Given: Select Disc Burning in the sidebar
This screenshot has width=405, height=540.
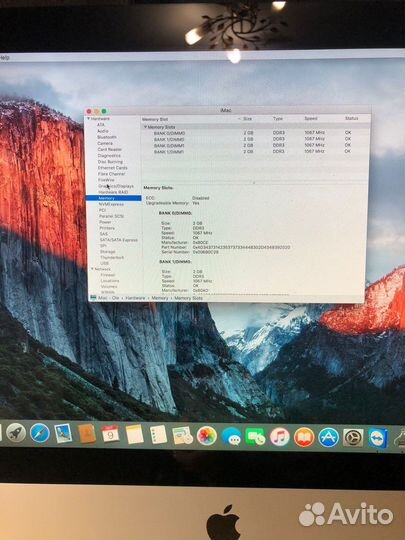Looking at the screenshot, I should click(x=110, y=162).
